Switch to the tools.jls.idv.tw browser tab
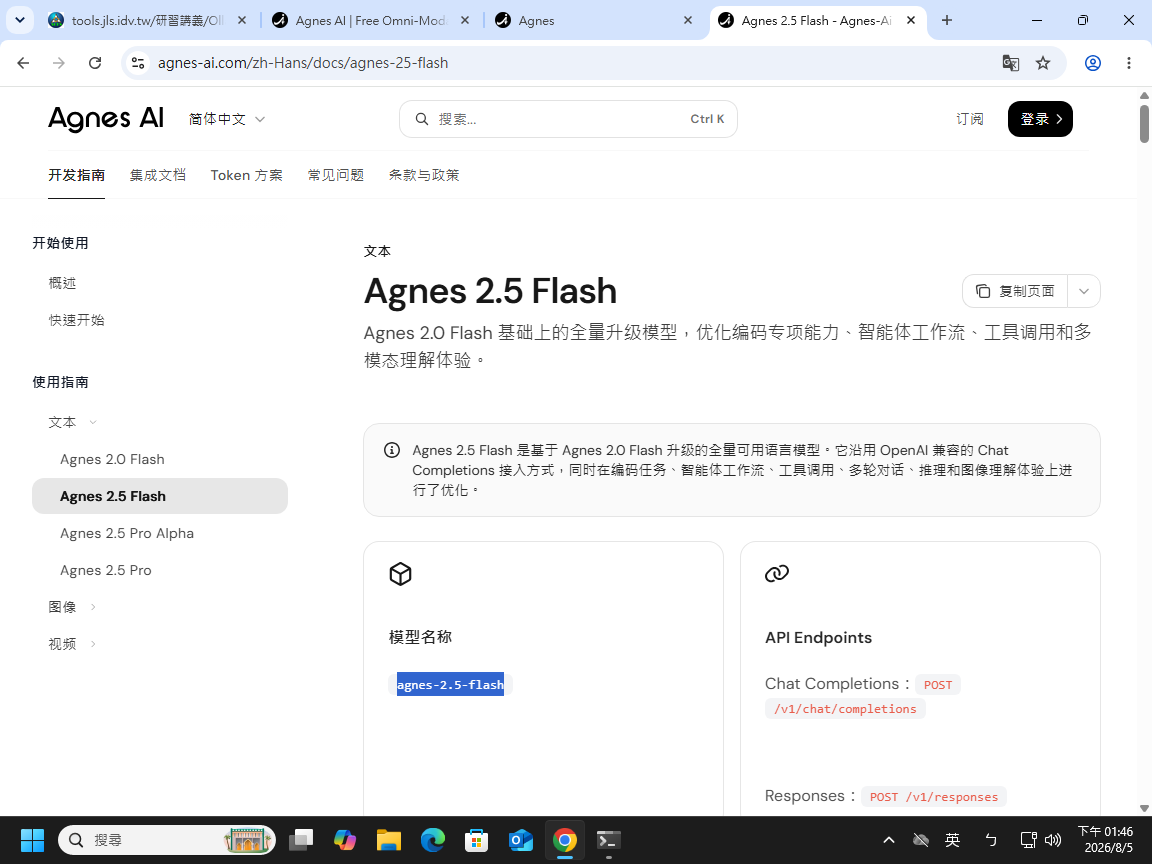 coord(147,21)
